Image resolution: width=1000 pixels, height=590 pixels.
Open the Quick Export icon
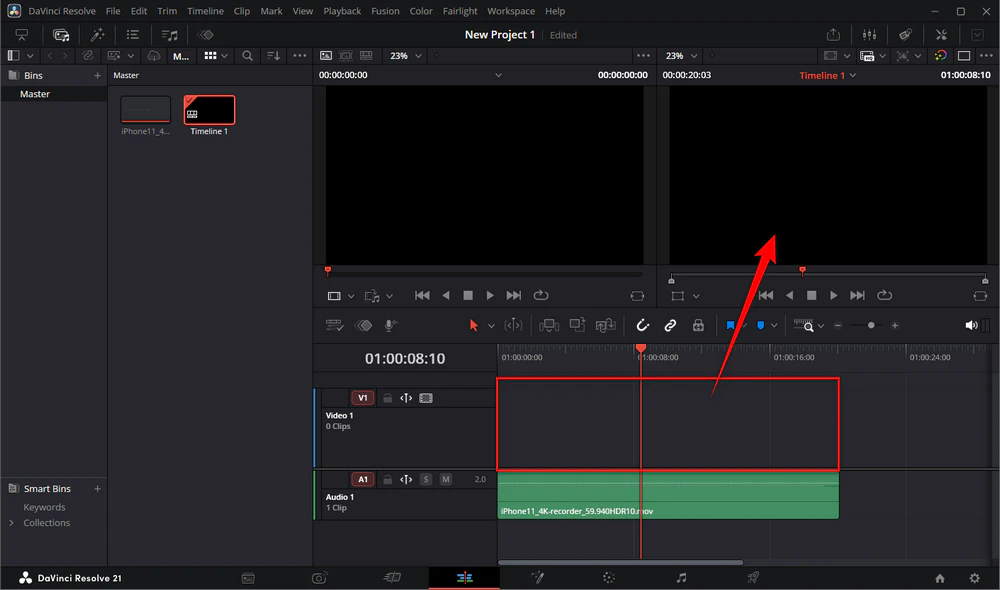pos(833,35)
